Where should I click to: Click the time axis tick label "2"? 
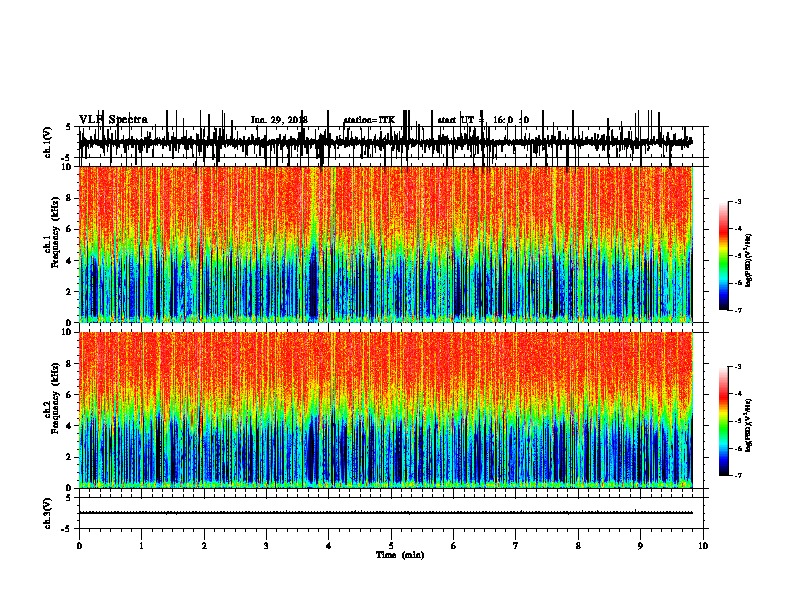click(204, 546)
